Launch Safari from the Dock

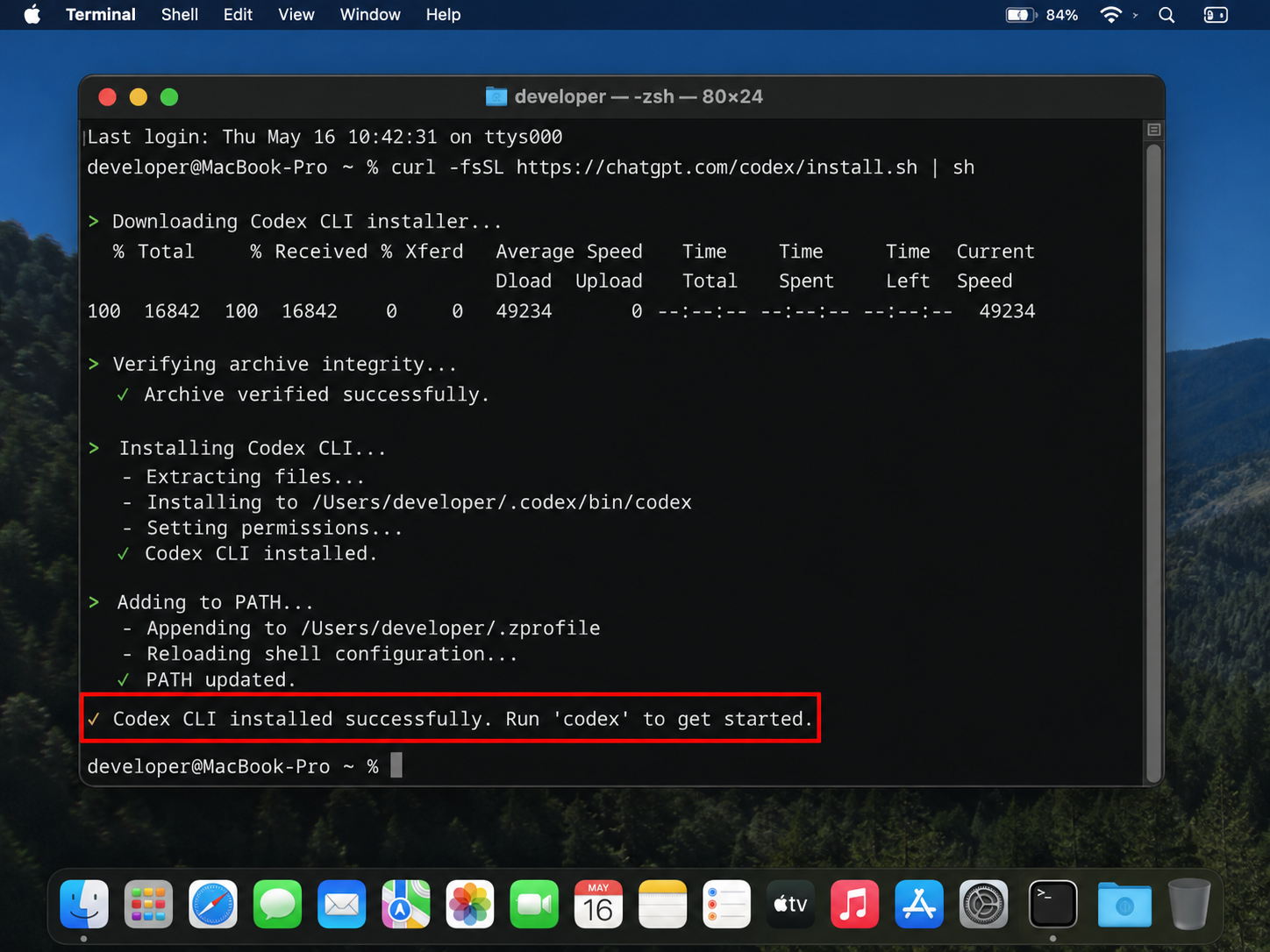click(213, 904)
